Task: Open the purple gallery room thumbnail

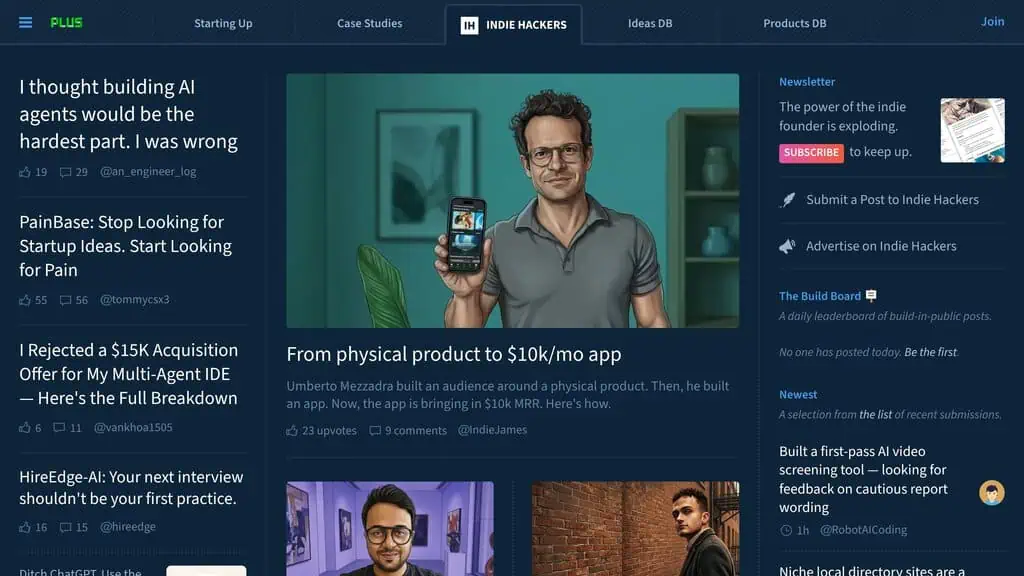Action: (x=390, y=529)
